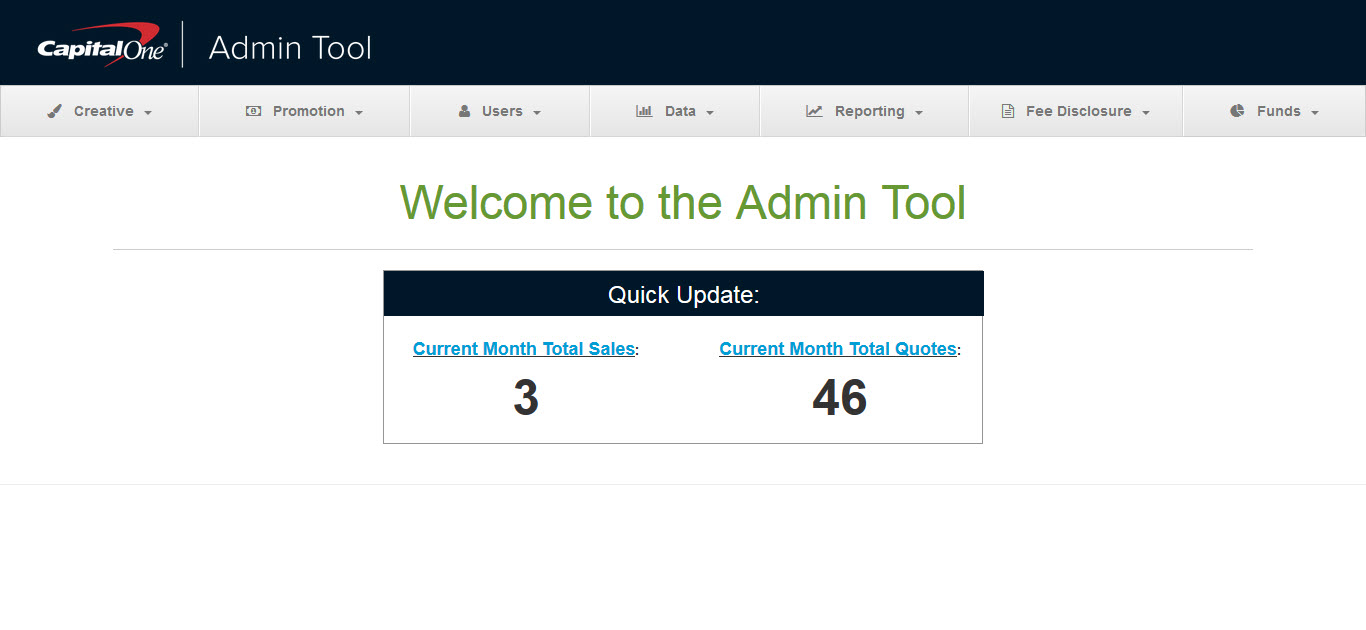Click the paintbrush icon beside Creative
1366x630 pixels.
[55, 111]
